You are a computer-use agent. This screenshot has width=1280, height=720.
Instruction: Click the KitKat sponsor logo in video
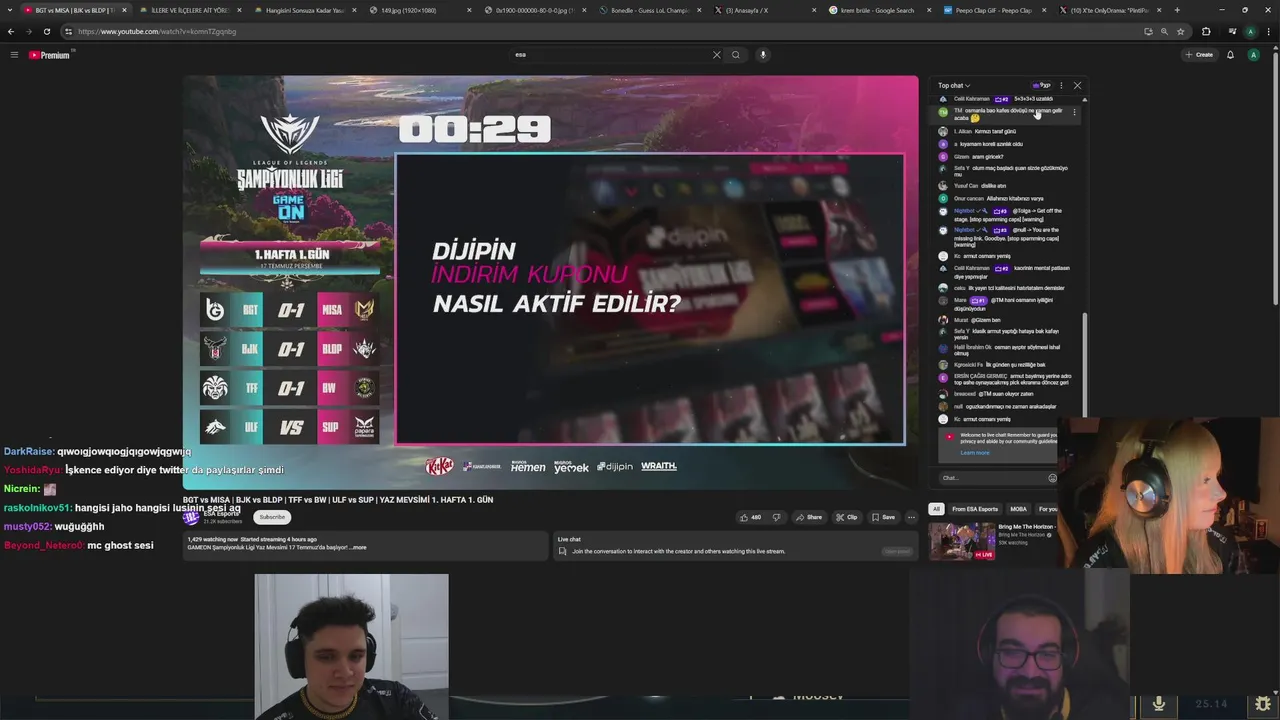(x=439, y=466)
